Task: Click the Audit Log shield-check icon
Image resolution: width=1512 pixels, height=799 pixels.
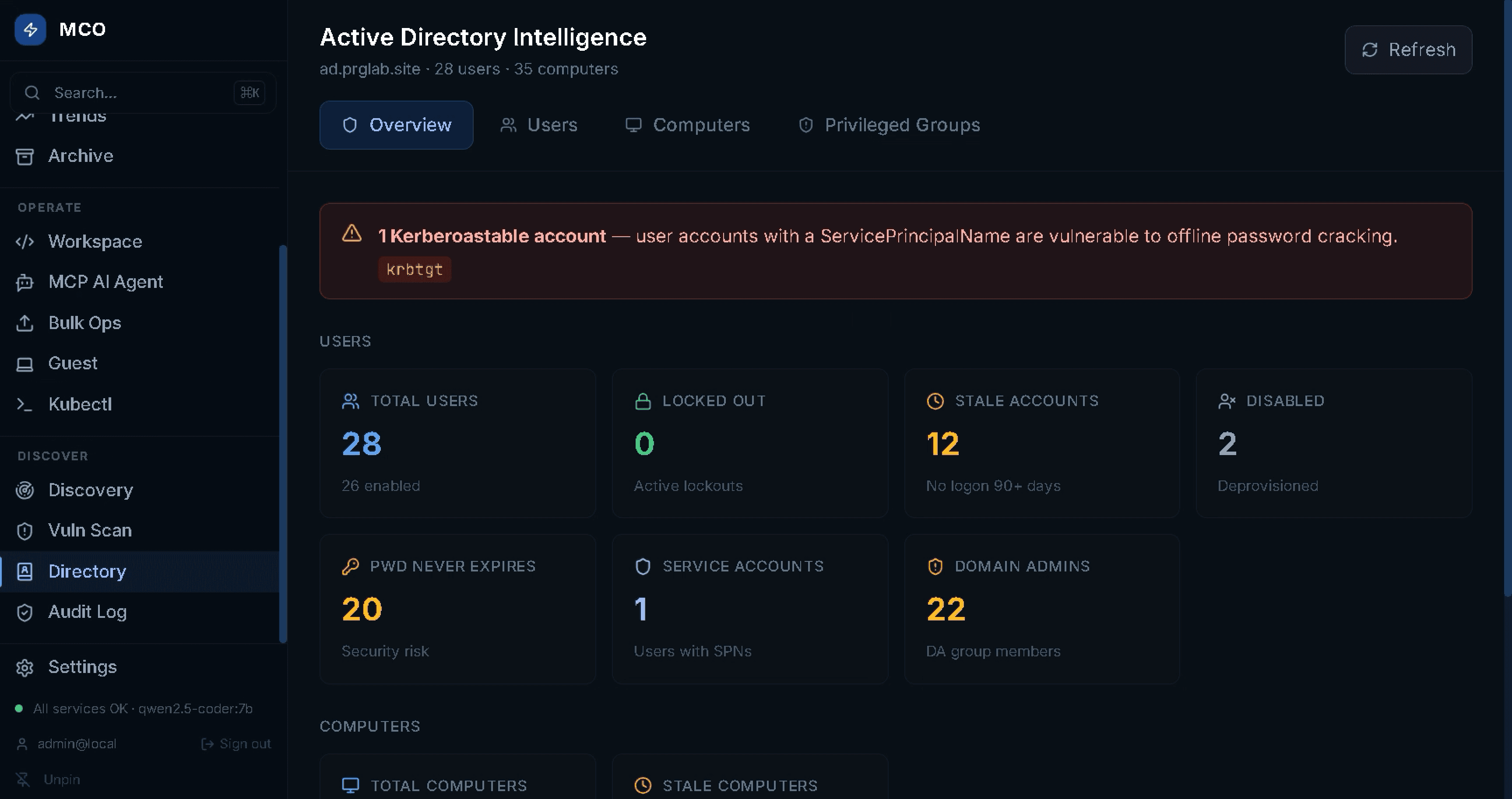Action: click(x=25, y=613)
